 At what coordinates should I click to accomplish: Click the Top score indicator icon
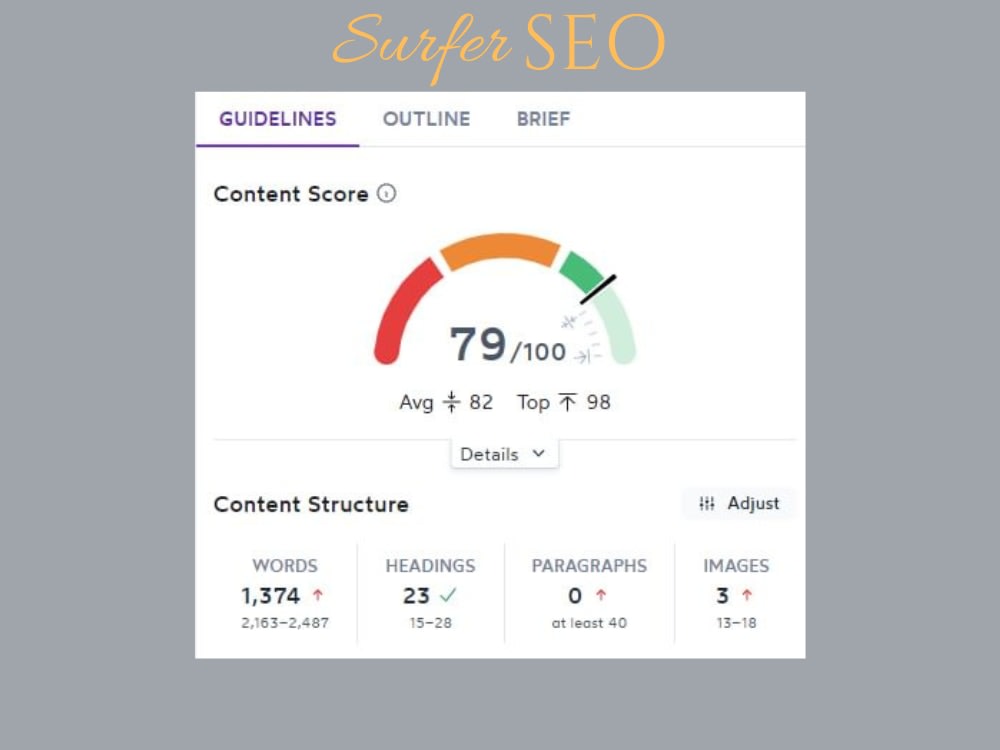click(x=569, y=402)
